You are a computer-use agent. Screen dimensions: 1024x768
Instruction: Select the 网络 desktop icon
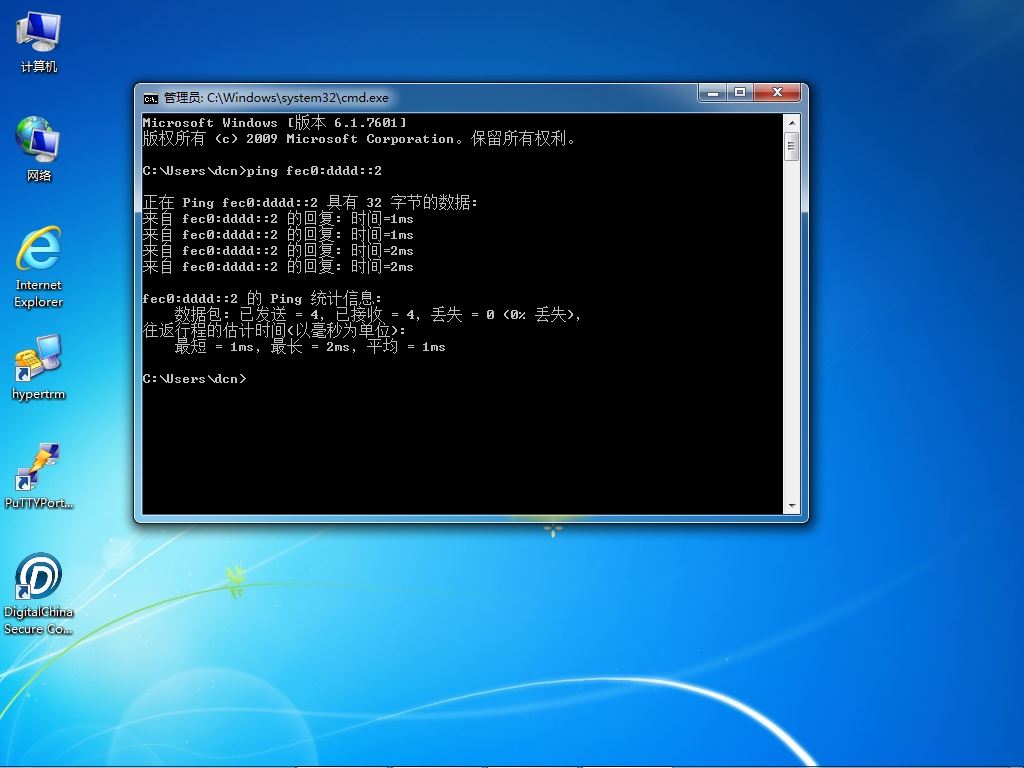pos(39,149)
